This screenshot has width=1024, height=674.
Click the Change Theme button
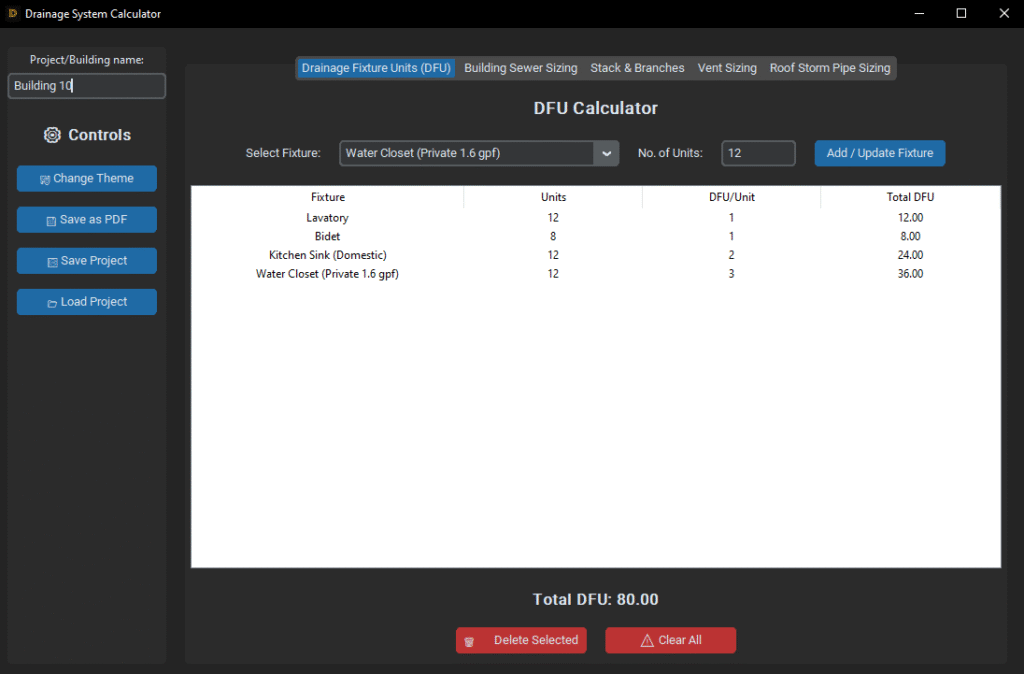(87, 178)
